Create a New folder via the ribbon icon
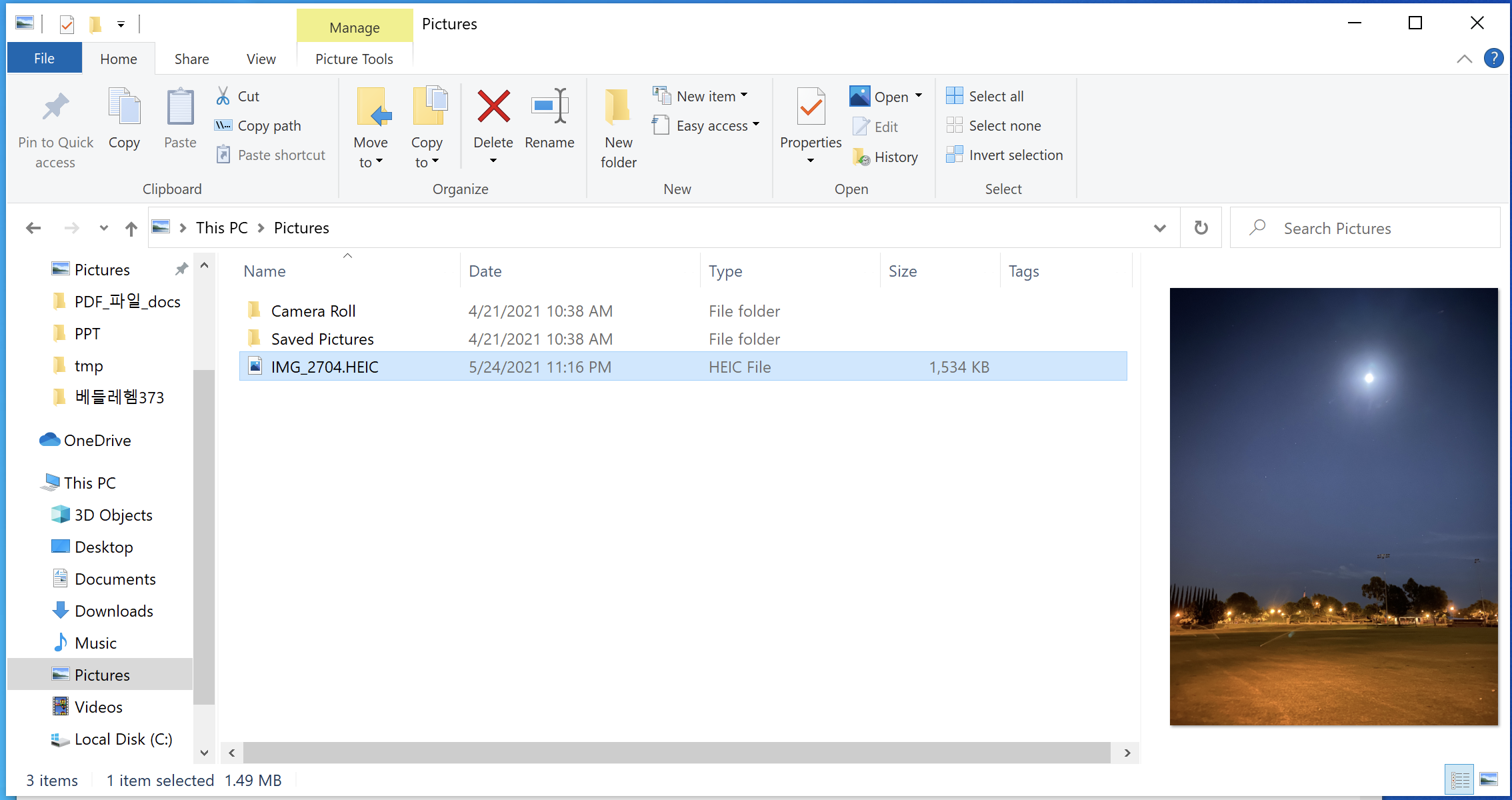This screenshot has height=800, width=1512. click(618, 107)
